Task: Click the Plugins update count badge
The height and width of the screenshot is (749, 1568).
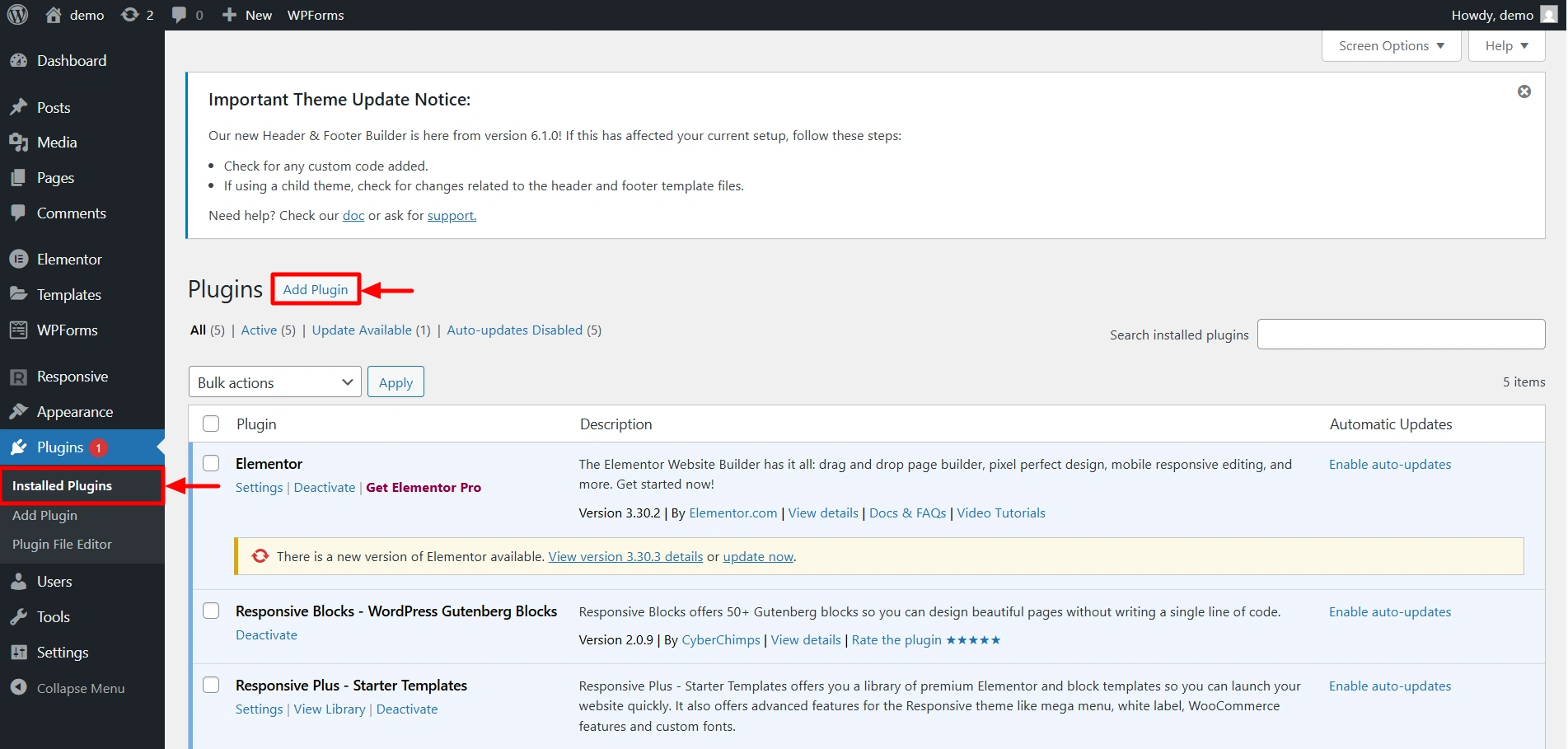Action: [x=98, y=447]
